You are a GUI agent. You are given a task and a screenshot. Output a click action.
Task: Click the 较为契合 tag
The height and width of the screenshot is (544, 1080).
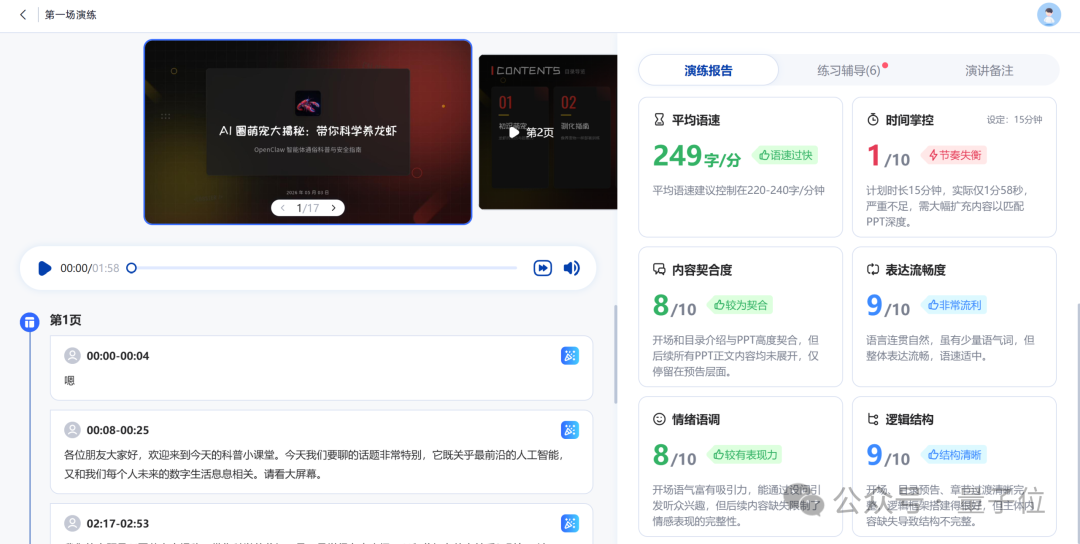pos(740,304)
